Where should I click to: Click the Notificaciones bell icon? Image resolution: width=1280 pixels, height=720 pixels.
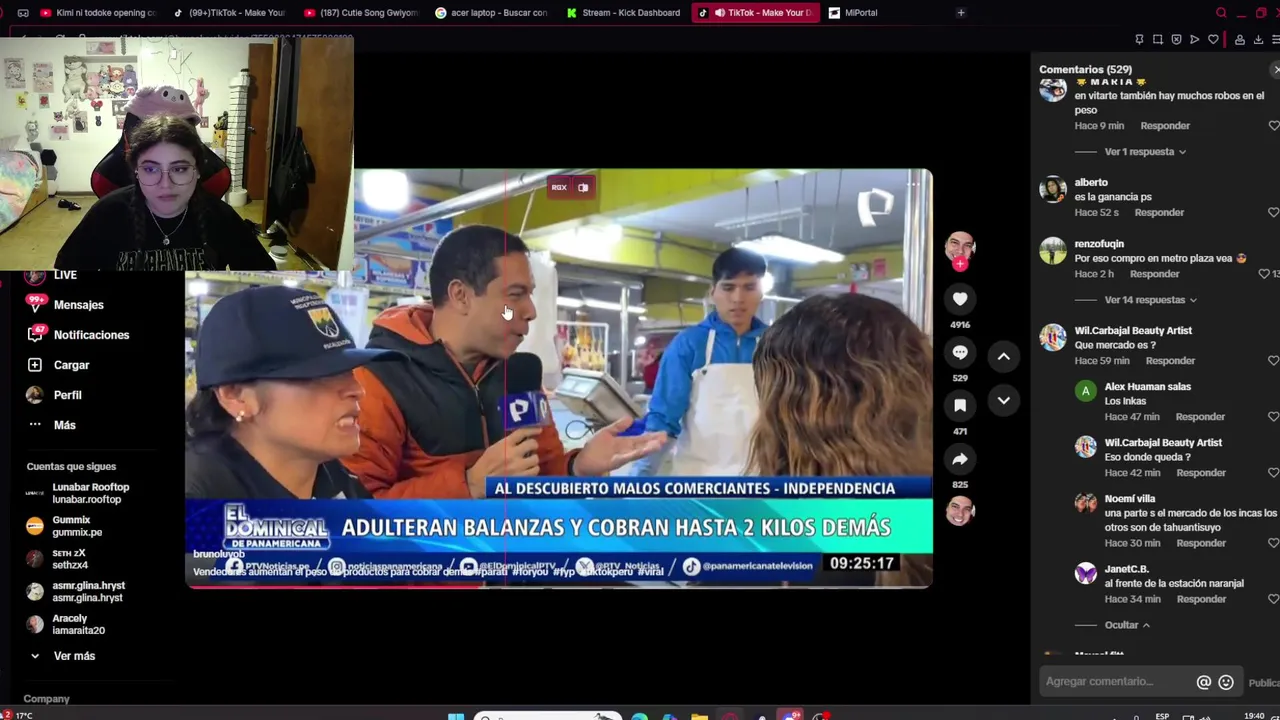coord(35,334)
